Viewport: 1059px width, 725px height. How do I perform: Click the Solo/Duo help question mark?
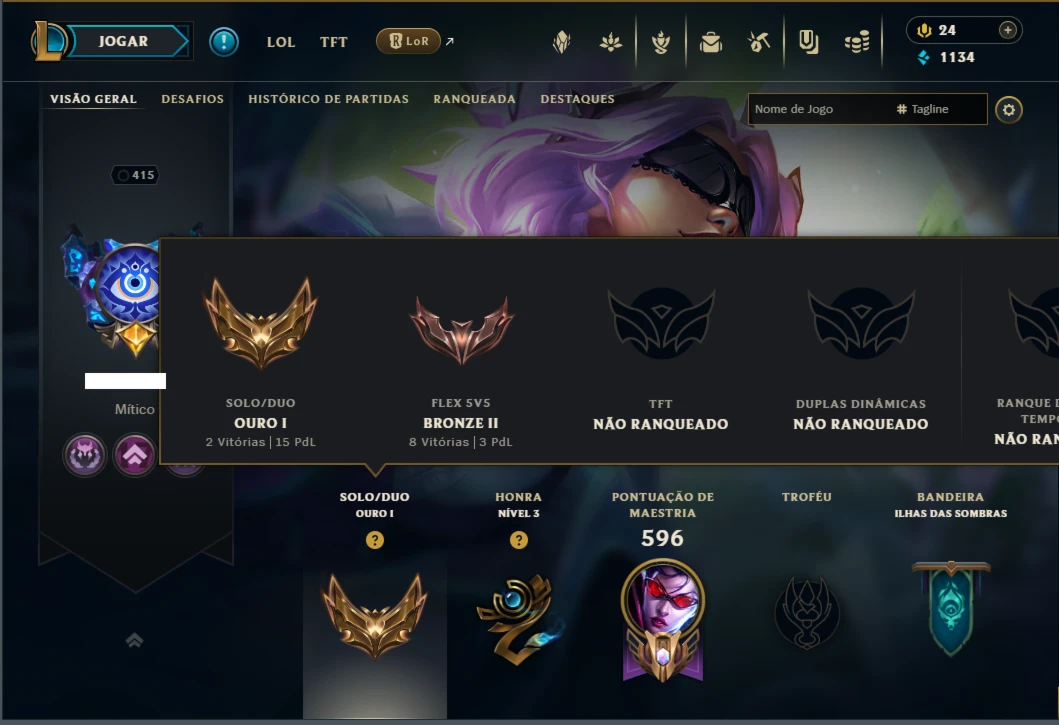pos(375,540)
